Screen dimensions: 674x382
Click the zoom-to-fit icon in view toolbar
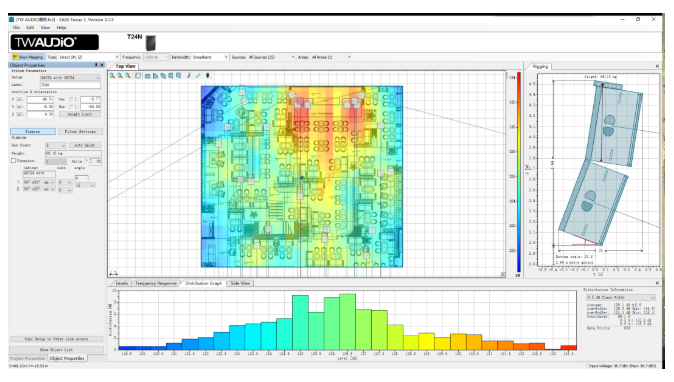click(138, 76)
